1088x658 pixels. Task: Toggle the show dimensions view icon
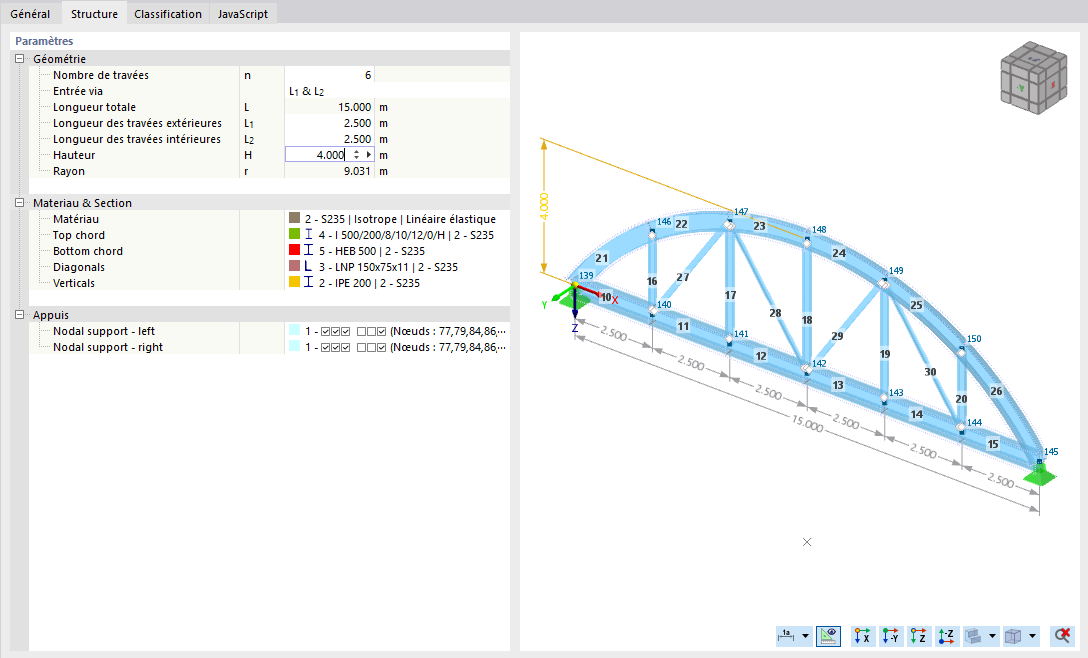coord(828,635)
